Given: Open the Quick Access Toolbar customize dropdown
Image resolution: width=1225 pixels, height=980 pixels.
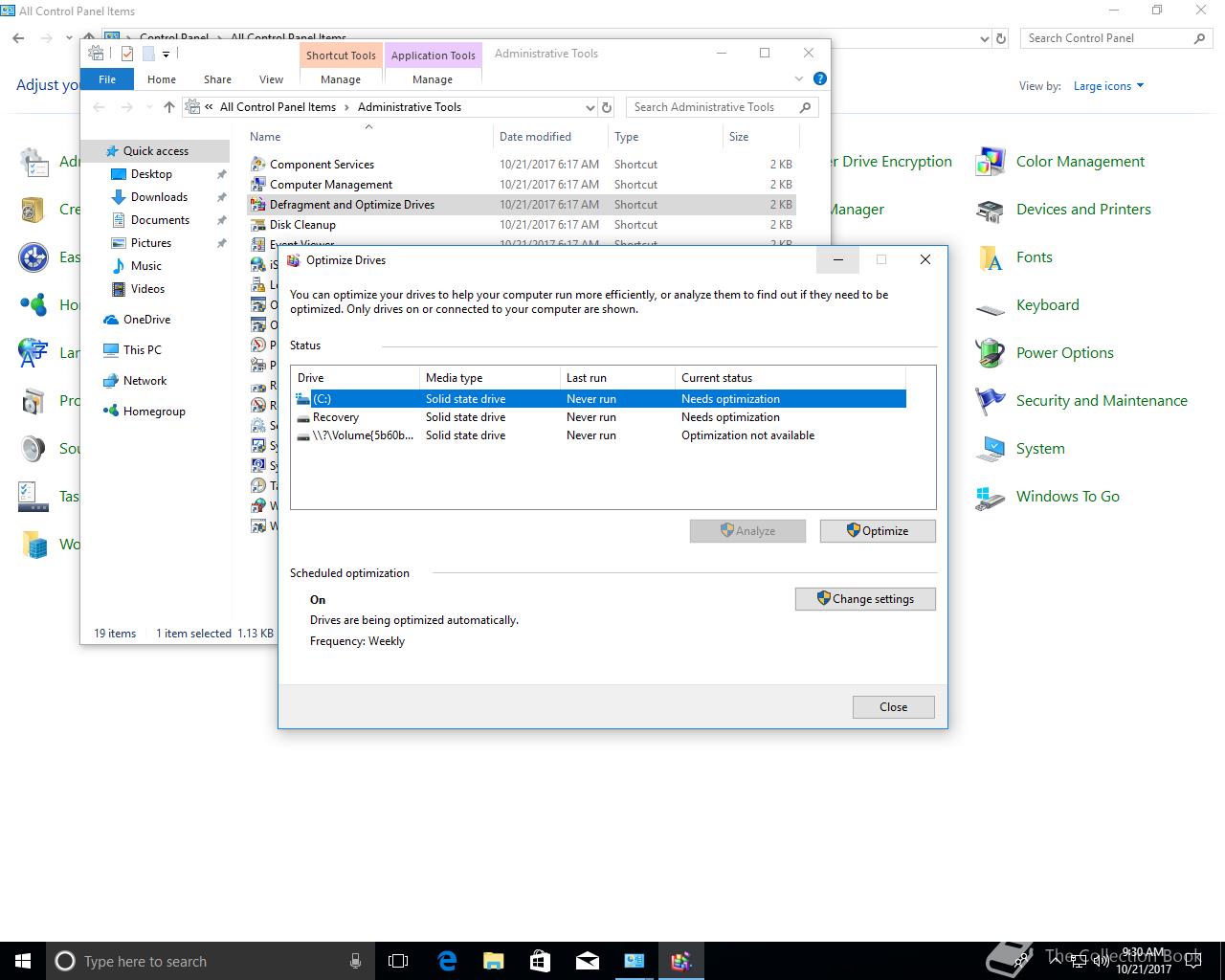Looking at the screenshot, I should 166,54.
